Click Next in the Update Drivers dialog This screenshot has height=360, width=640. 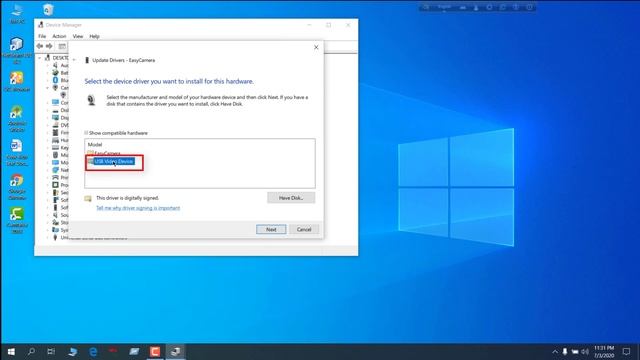[271, 229]
